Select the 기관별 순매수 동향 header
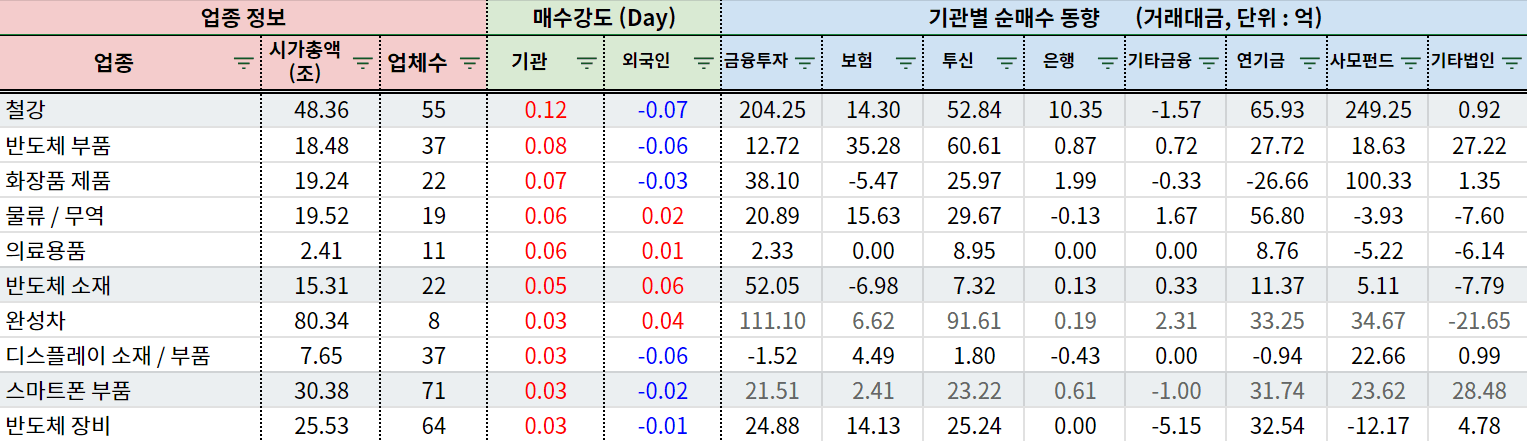This screenshot has height=441, width=1527. pos(1122,17)
